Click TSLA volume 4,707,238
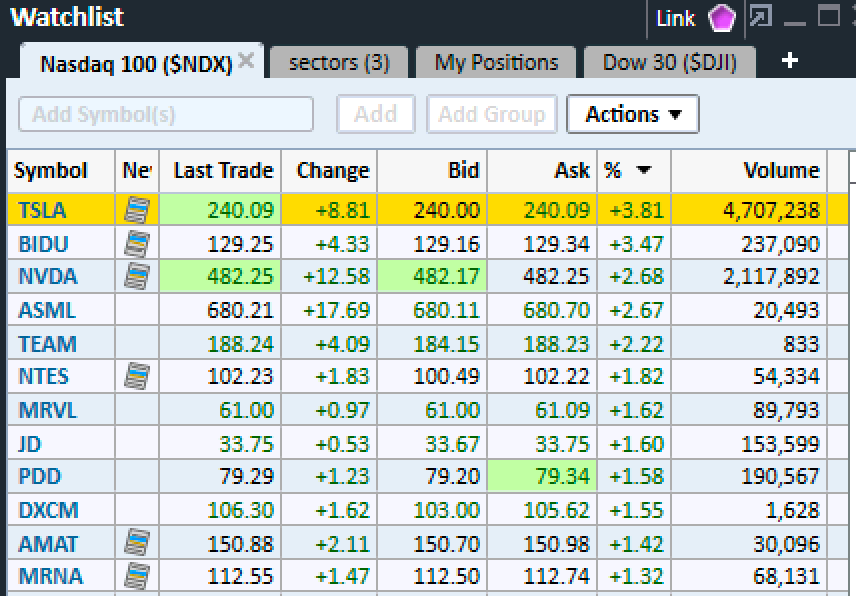The image size is (856, 596). click(771, 210)
